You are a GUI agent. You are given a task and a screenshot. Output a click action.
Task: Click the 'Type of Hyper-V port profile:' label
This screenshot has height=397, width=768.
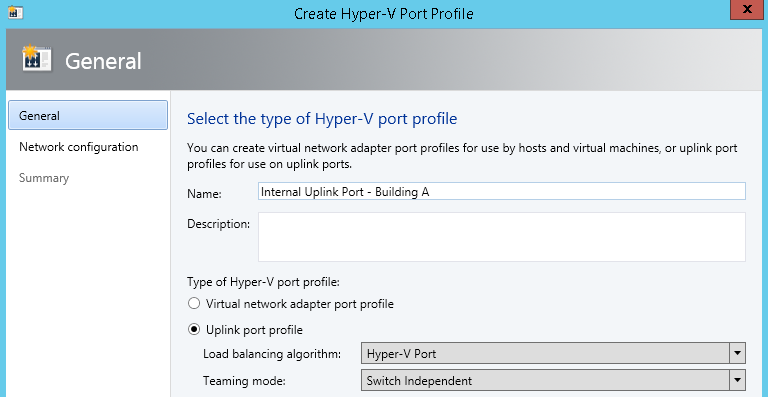point(264,282)
